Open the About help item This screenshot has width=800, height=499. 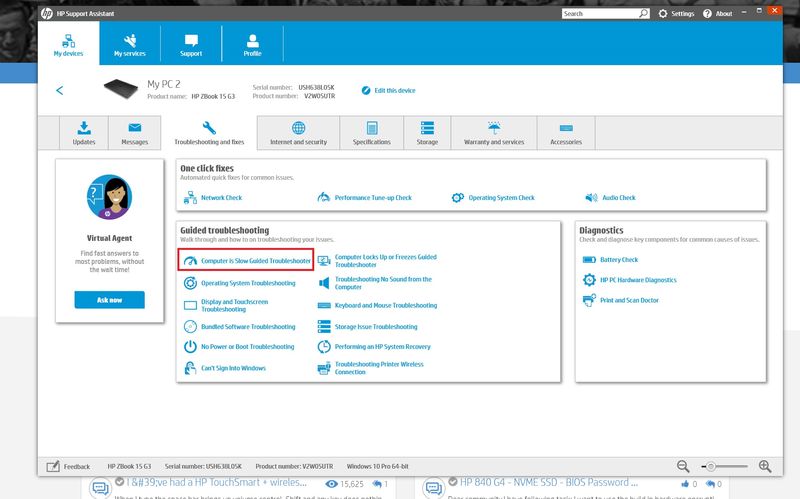[x=718, y=14]
